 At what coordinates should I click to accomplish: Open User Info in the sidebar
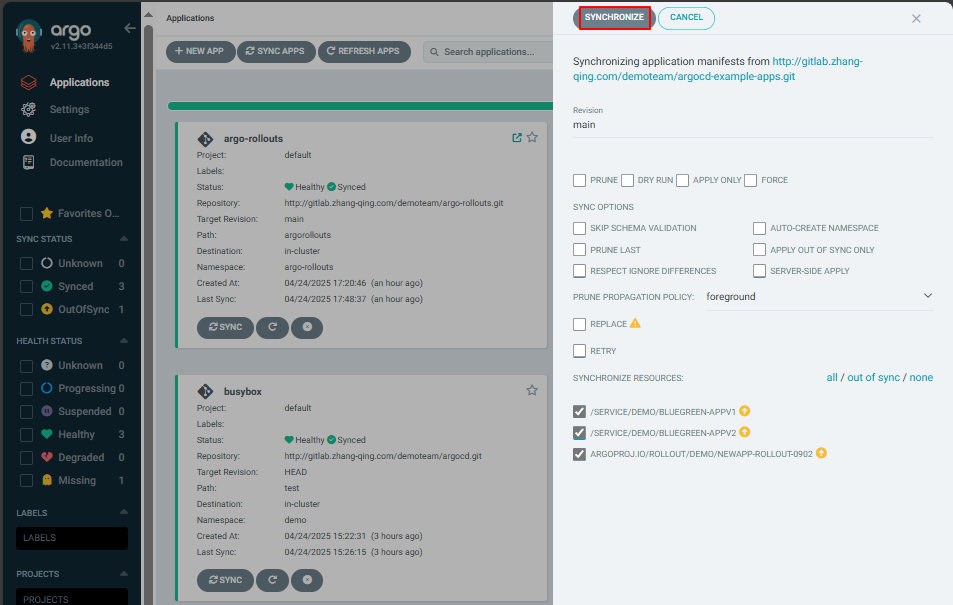pos(71,138)
